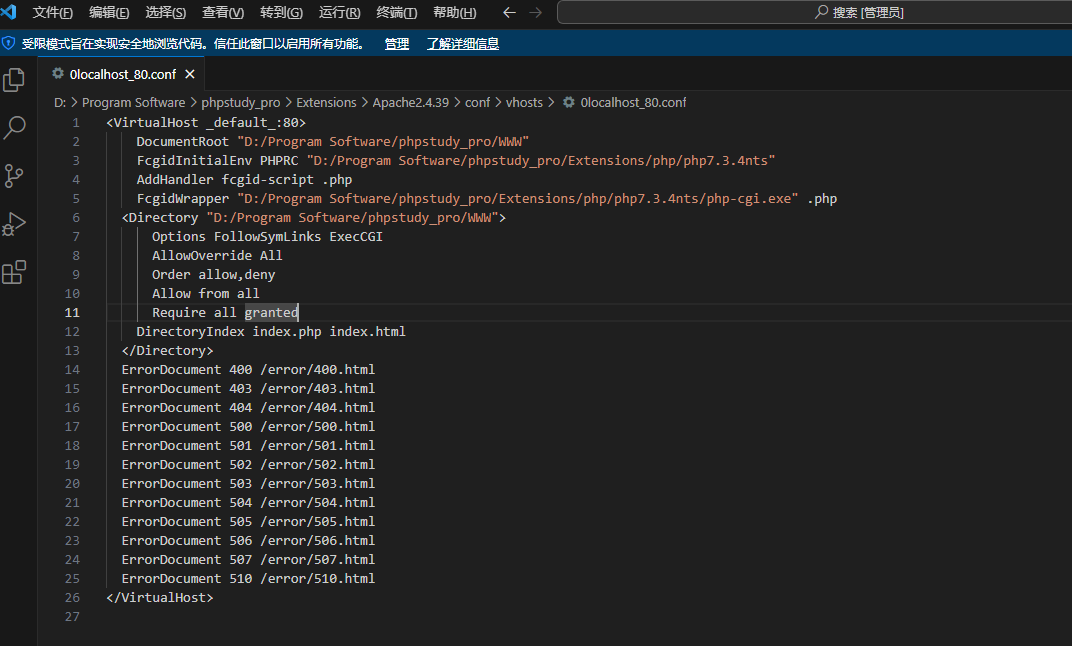Click the FcgidInitialEnv PHPRC text
Viewport: 1072px width, 646px height.
point(217,161)
